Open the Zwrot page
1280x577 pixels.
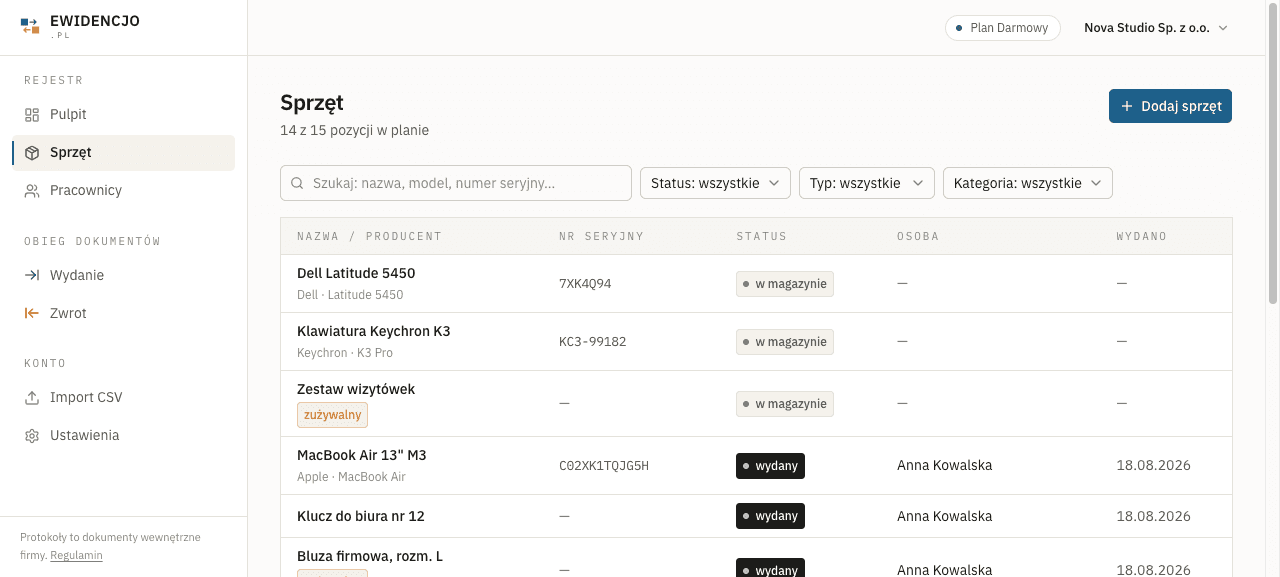(124, 314)
